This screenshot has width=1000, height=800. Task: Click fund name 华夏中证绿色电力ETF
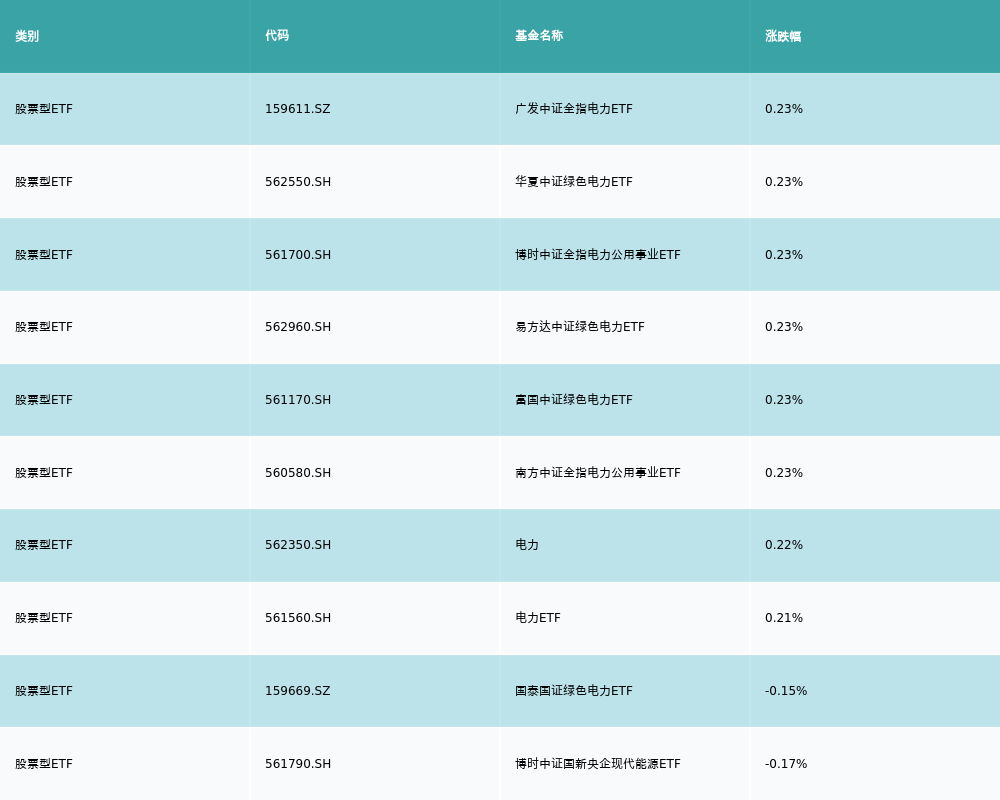574,182
